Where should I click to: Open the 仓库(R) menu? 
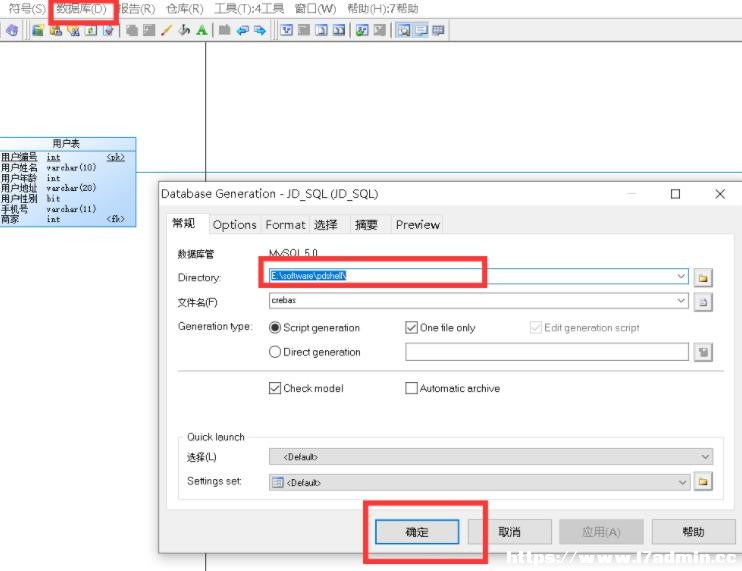point(185,9)
